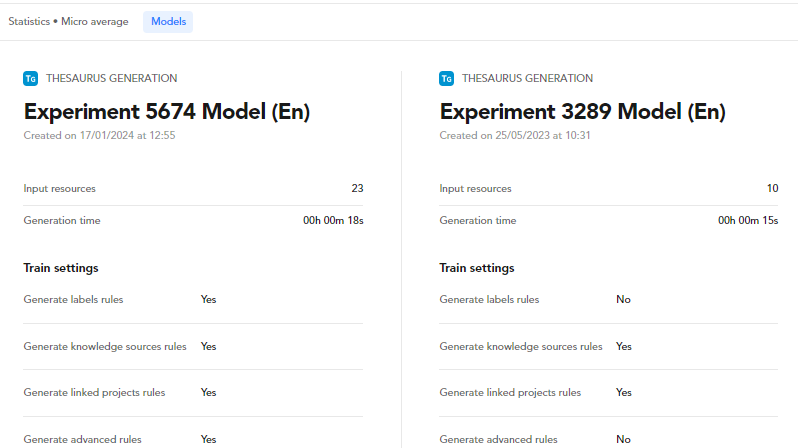Open the Experiment 3289 Model (En) title
The image size is (798, 448).
click(x=582, y=112)
